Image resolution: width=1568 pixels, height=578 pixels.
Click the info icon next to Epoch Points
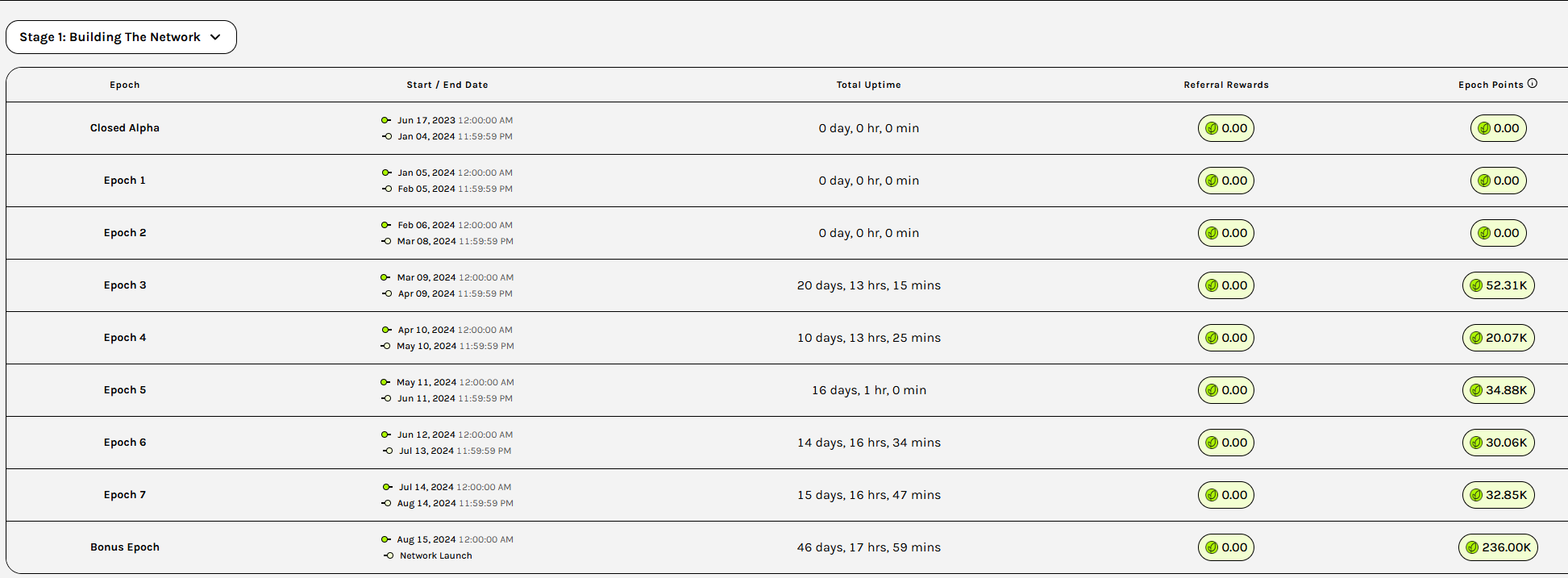[x=1533, y=83]
